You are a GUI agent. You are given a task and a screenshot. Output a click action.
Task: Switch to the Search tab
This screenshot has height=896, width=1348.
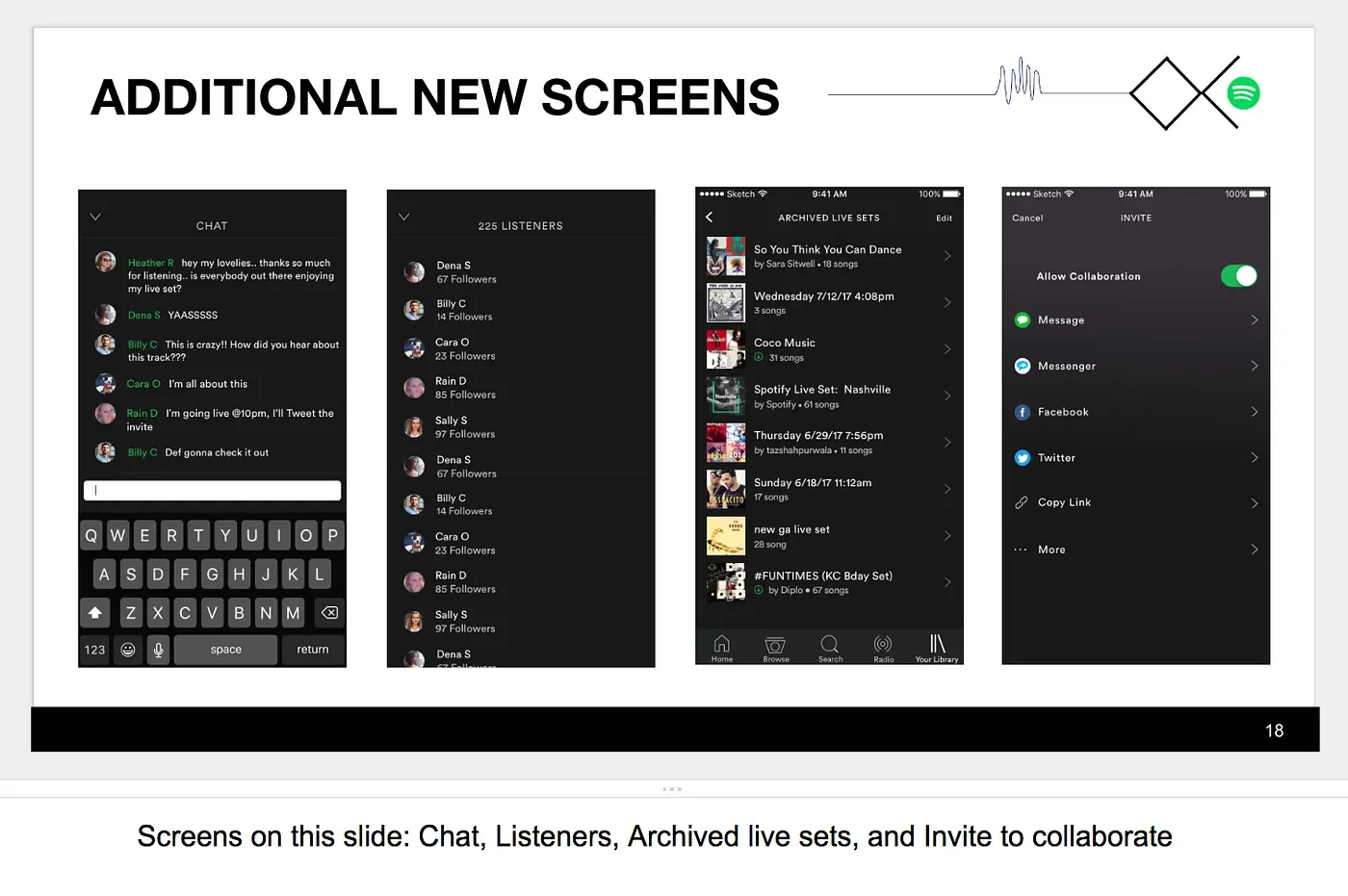coord(830,649)
